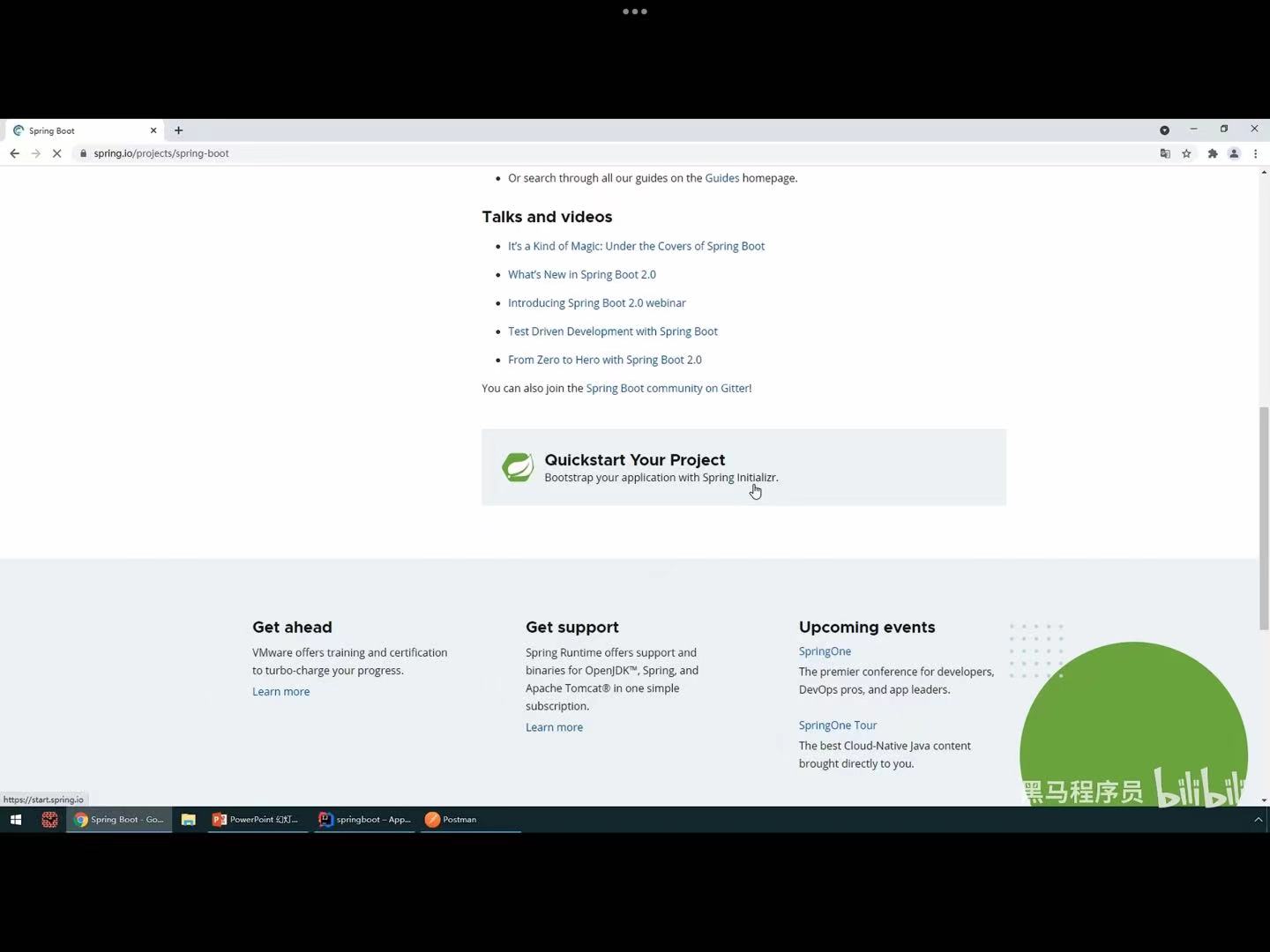Open the Windows Start button
1270x952 pixels.
pos(15,820)
